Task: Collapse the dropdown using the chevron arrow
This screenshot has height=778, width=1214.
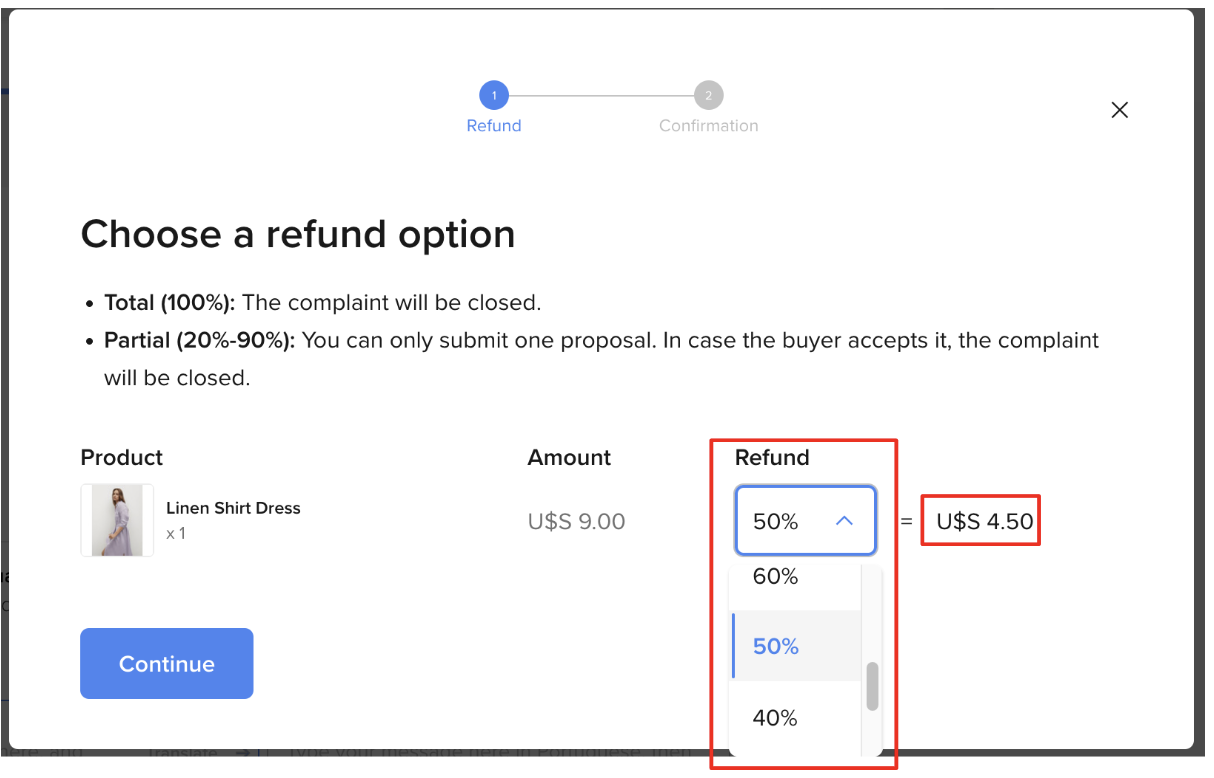Action: (844, 521)
